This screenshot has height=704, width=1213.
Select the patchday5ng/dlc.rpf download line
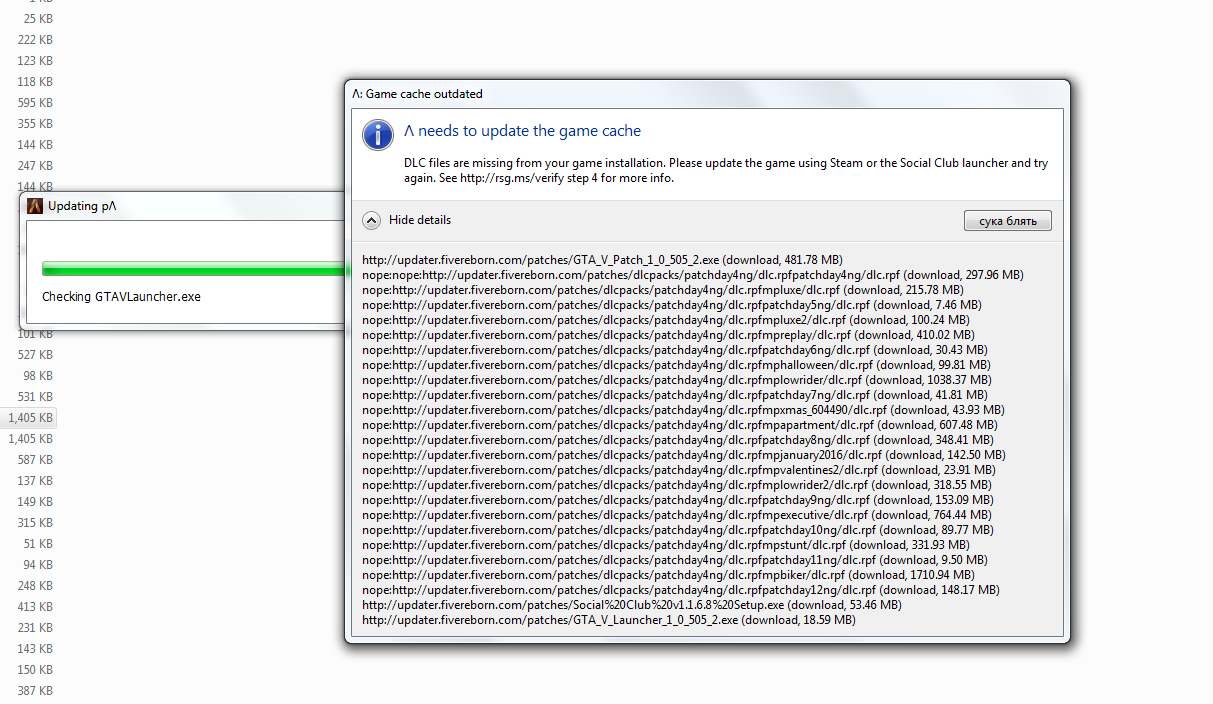coord(672,305)
